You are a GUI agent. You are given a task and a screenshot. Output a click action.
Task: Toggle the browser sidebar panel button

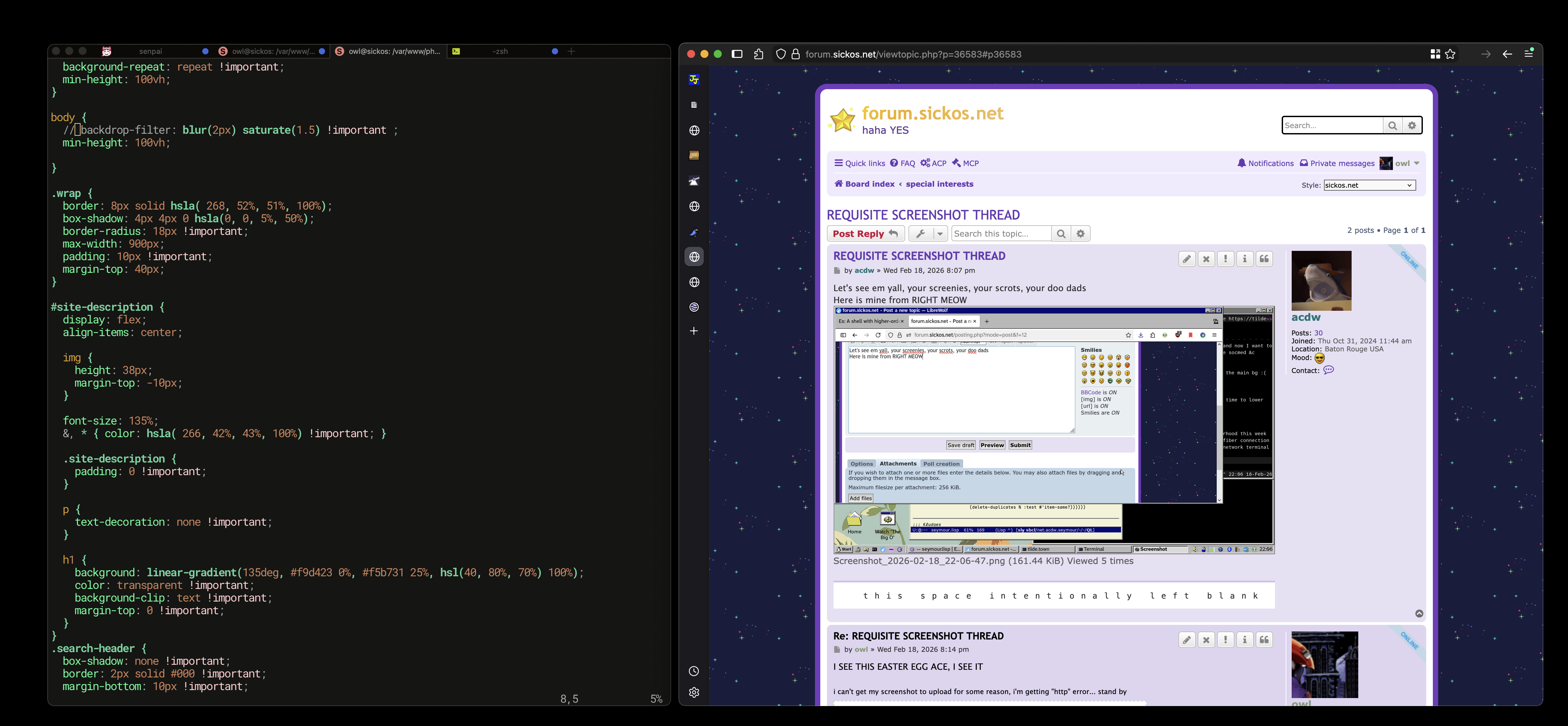click(737, 54)
